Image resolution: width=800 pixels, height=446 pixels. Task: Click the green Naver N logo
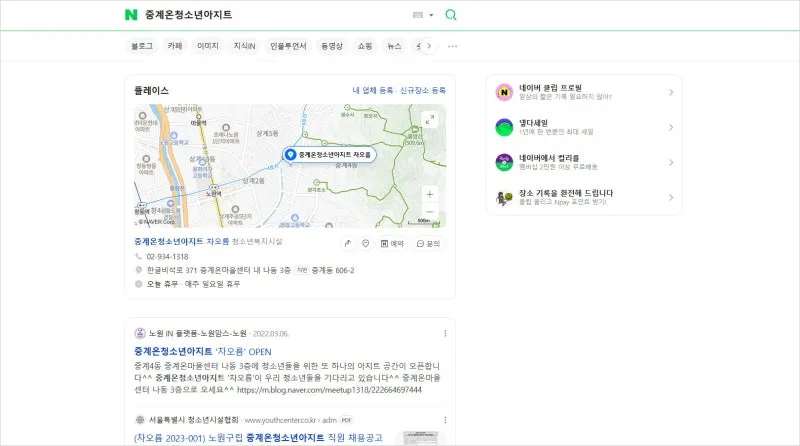131,15
